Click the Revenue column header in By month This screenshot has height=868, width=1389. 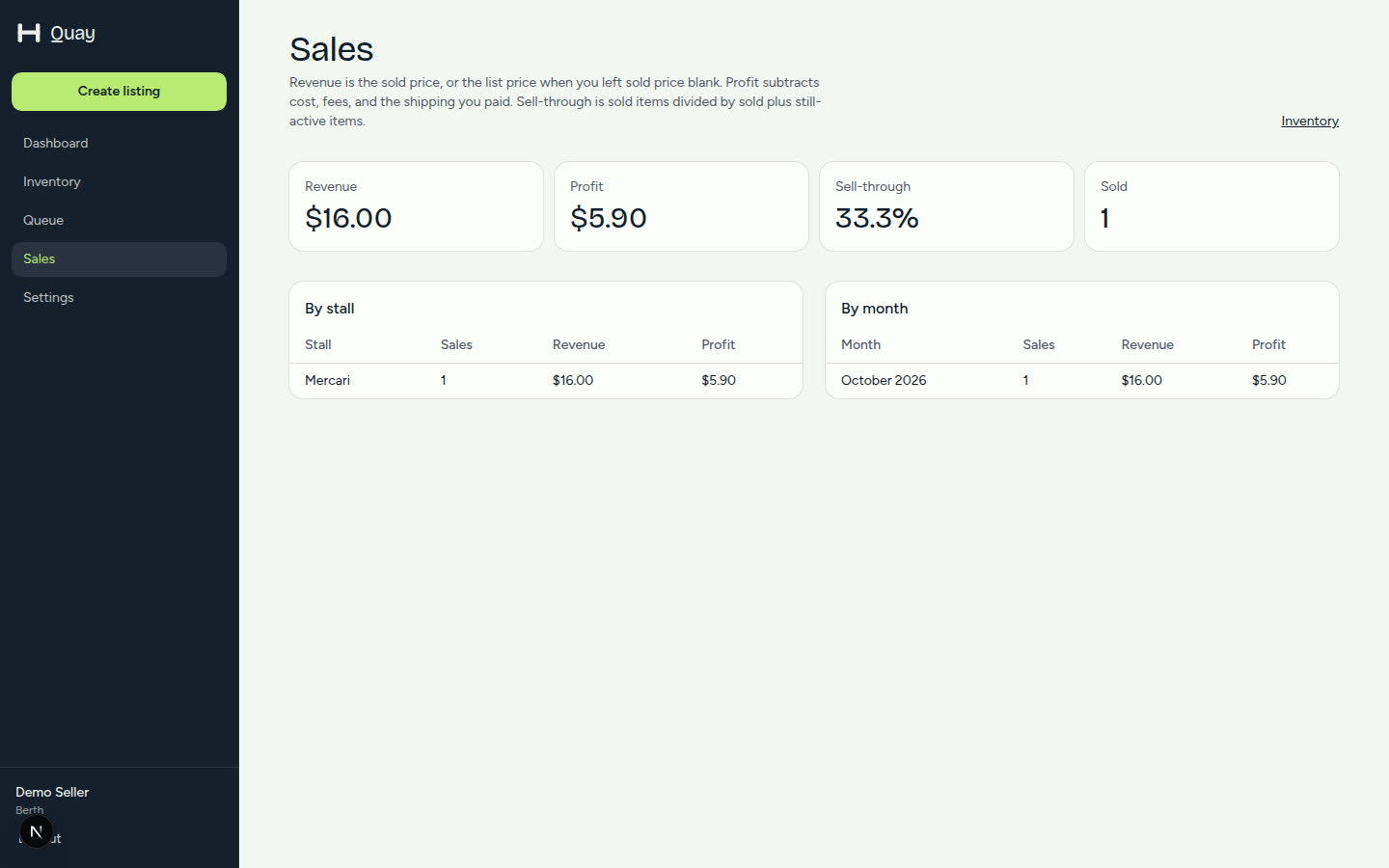(1148, 344)
